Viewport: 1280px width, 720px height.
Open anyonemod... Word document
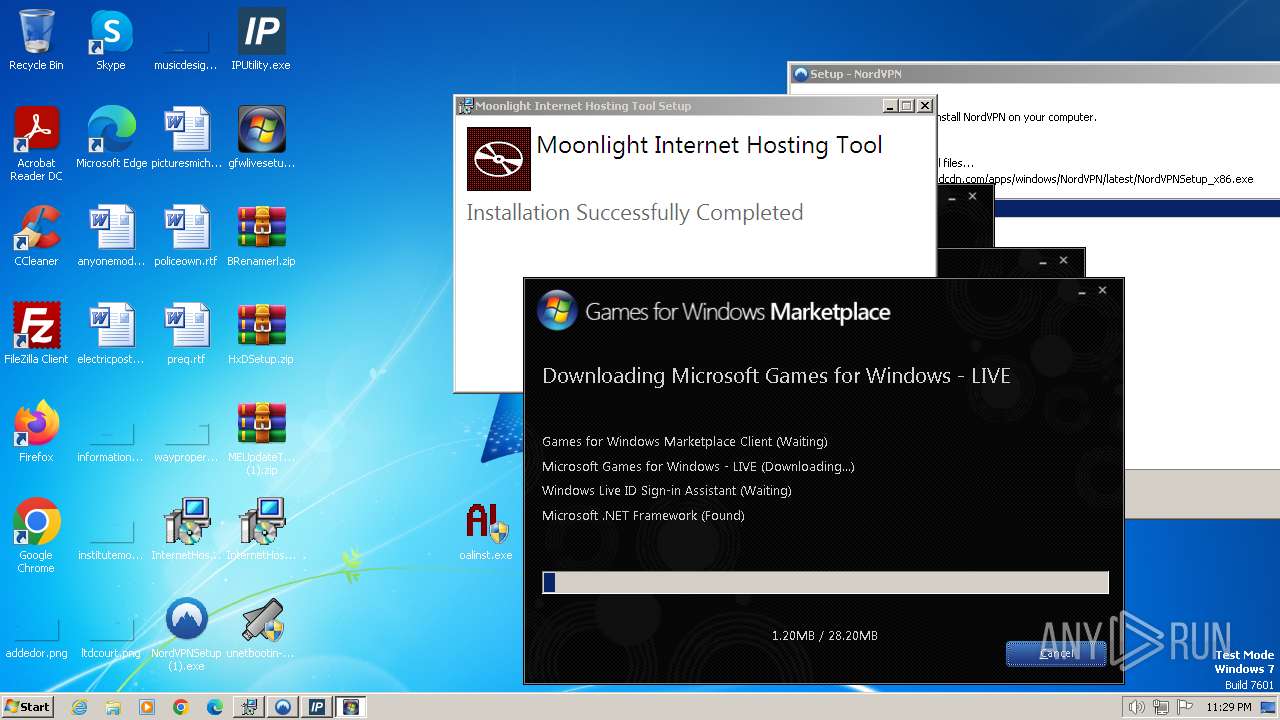111,236
